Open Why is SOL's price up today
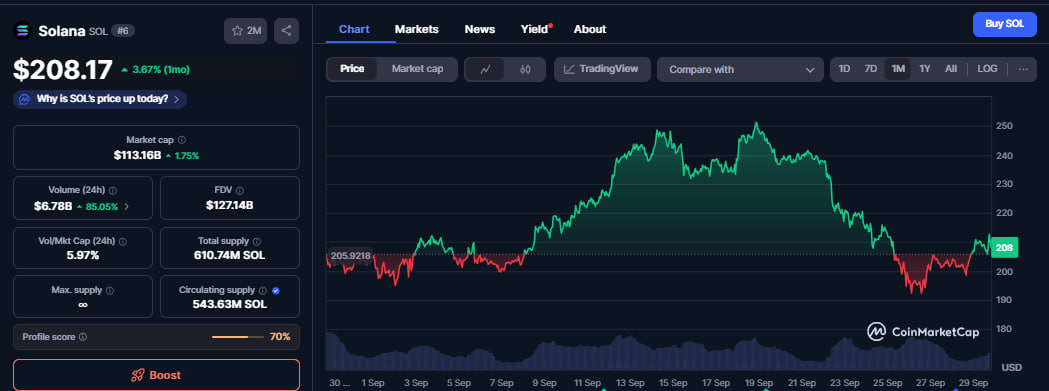This screenshot has height=391, width=1049. point(100,99)
